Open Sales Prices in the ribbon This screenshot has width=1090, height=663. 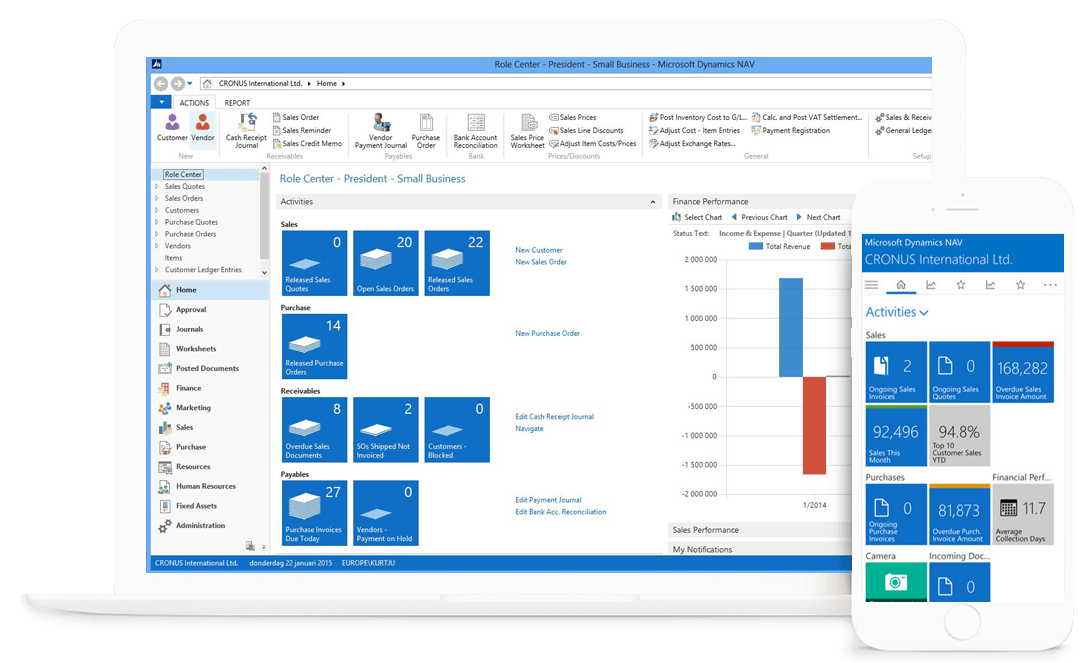click(573, 117)
